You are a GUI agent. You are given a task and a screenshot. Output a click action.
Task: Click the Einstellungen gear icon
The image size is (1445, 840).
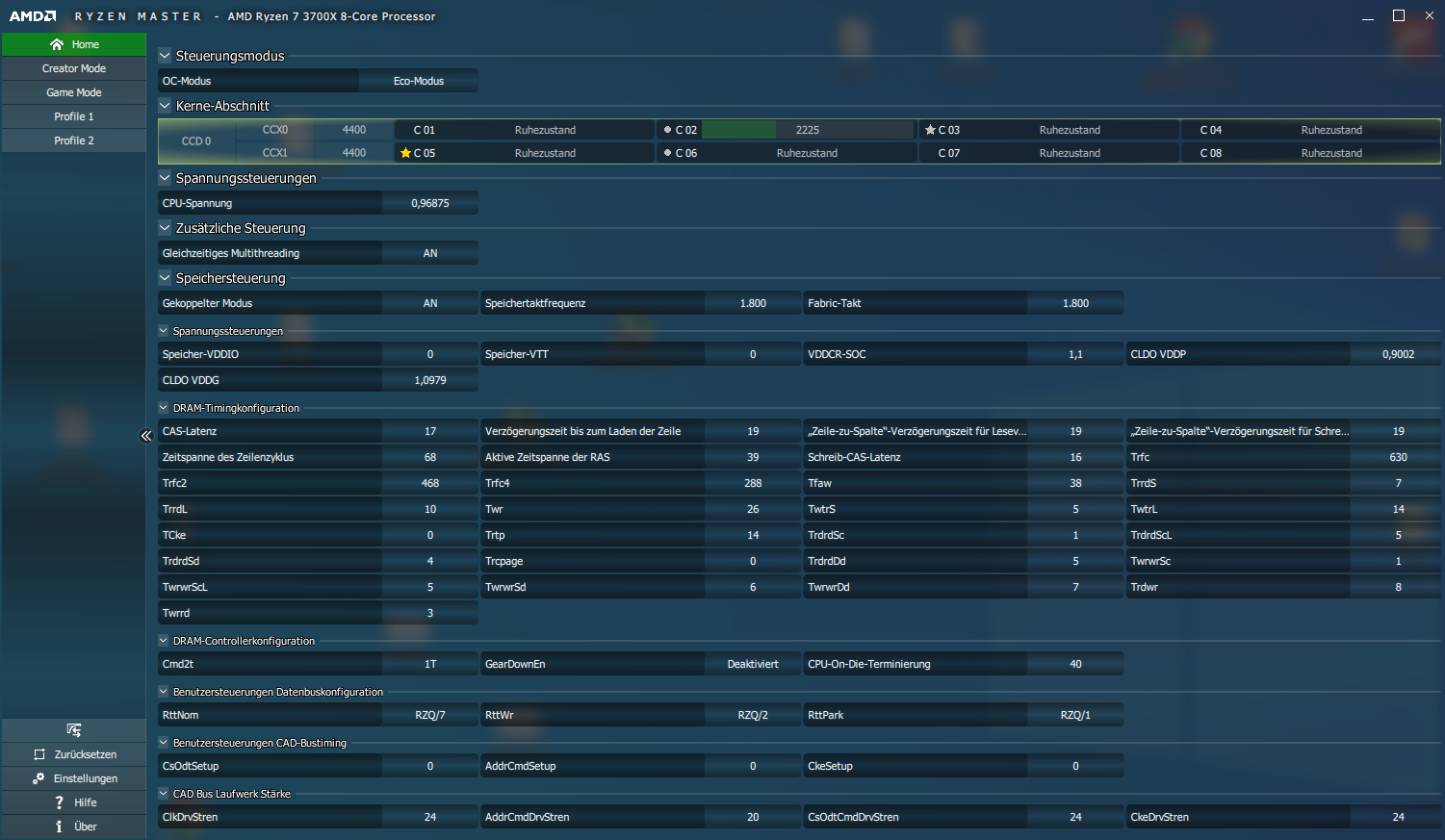point(39,778)
